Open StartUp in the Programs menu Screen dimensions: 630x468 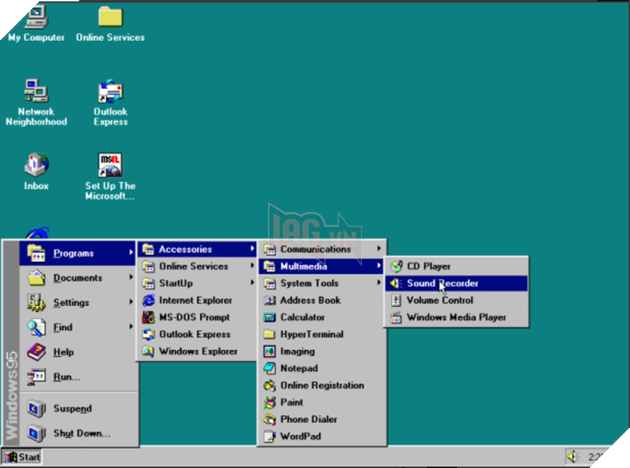click(197, 283)
